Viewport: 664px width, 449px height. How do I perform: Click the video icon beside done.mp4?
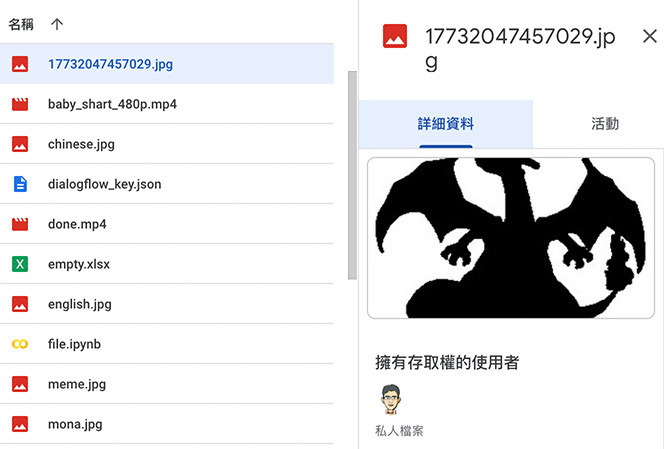coord(20,224)
